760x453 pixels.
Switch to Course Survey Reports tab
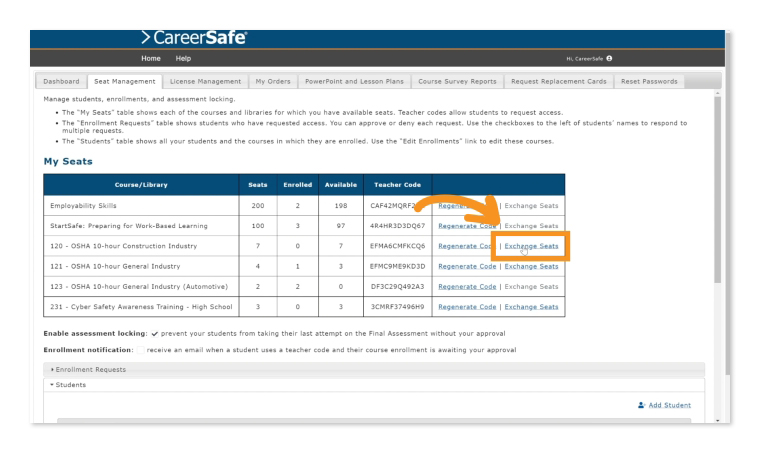(457, 81)
